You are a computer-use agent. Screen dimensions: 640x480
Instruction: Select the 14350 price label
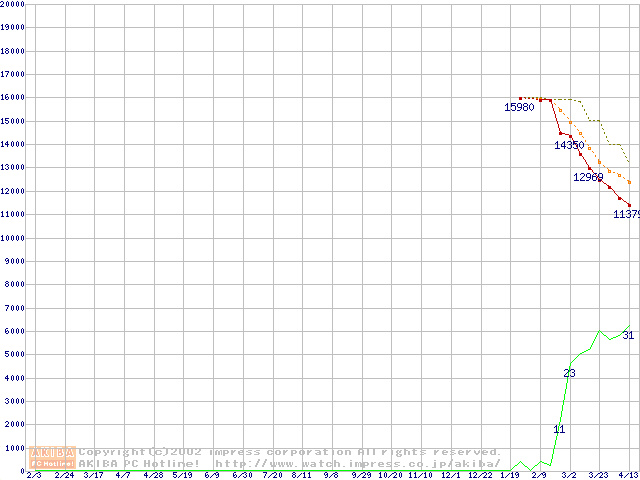tap(569, 145)
